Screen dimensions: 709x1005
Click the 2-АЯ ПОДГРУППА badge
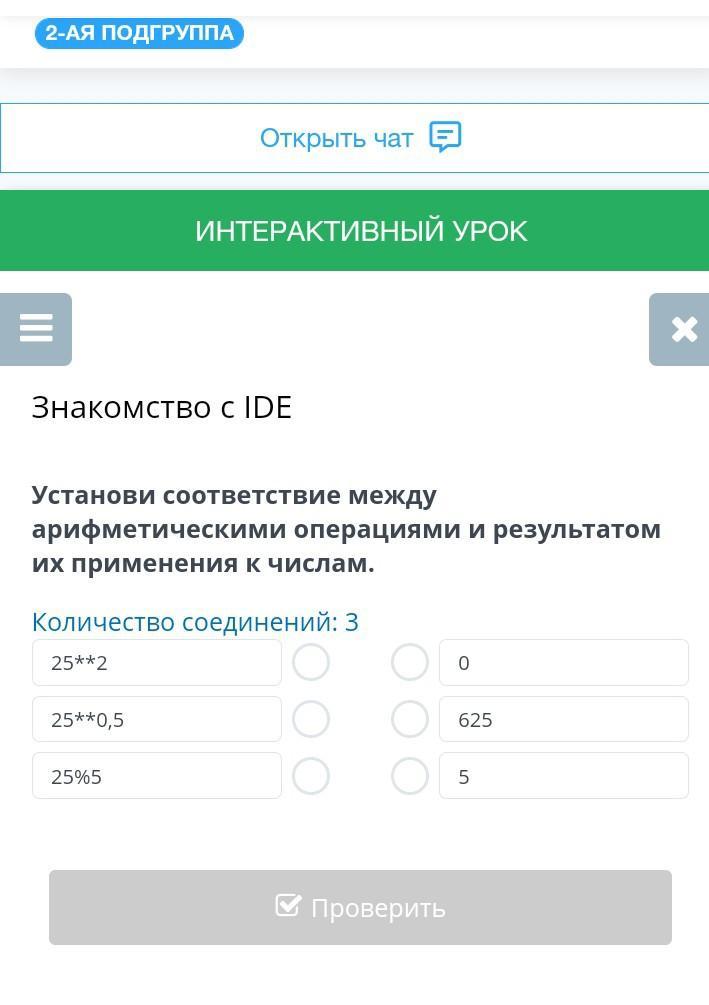(x=139, y=33)
